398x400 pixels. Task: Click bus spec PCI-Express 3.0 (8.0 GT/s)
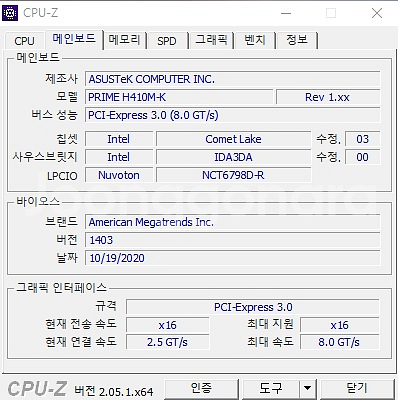pos(232,115)
